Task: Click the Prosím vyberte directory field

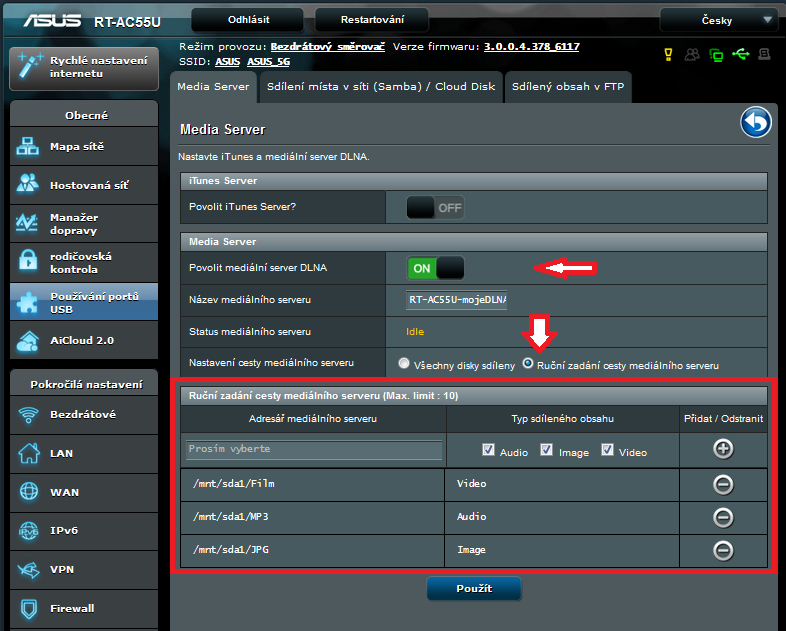Action: 314,450
